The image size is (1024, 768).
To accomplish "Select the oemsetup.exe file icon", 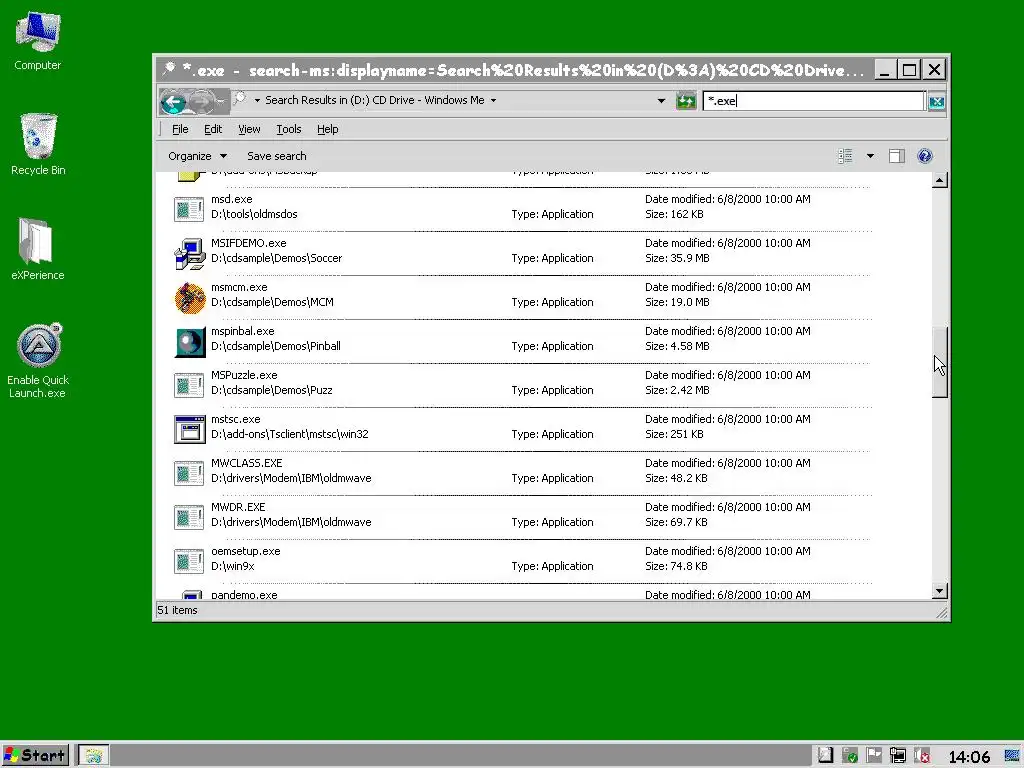I will pyautogui.click(x=189, y=560).
